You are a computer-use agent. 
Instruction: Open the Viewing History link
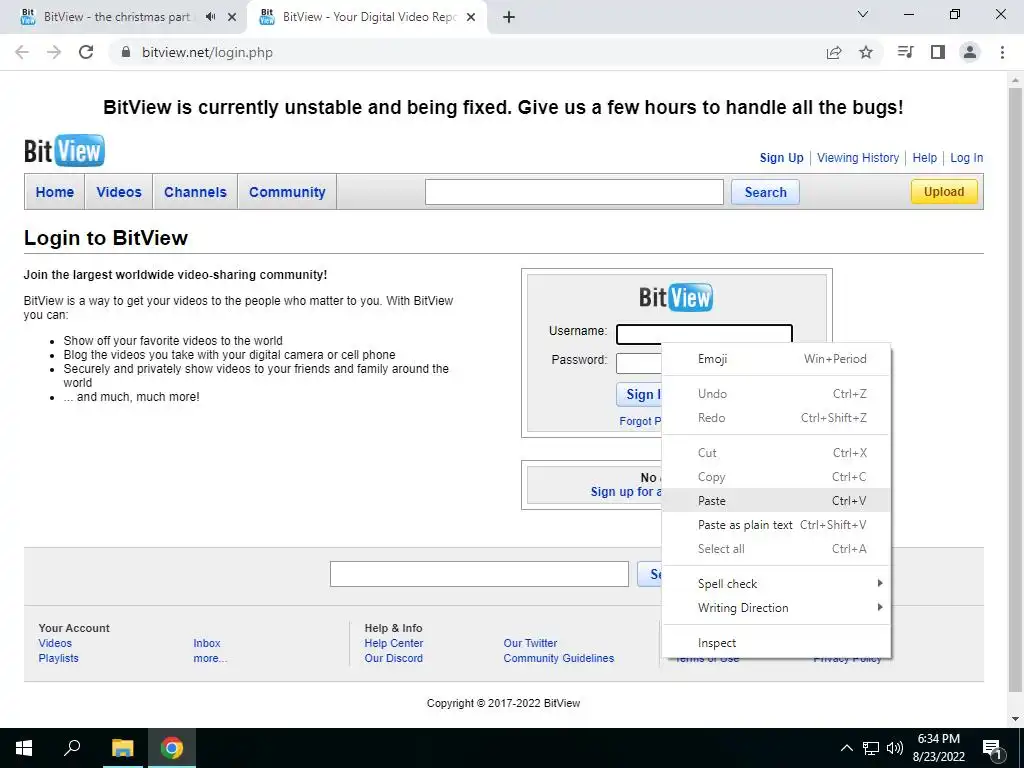click(858, 157)
